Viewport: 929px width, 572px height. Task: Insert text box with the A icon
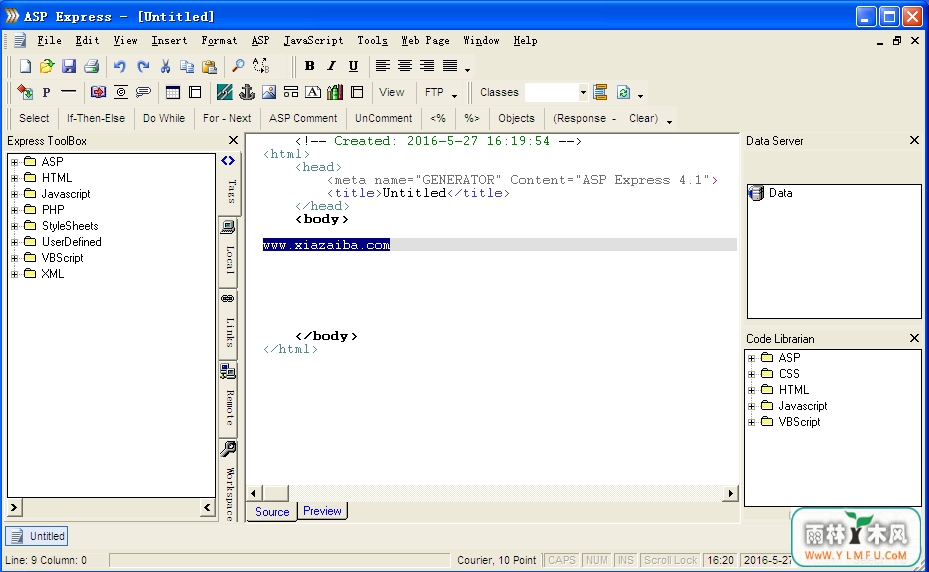tap(313, 92)
